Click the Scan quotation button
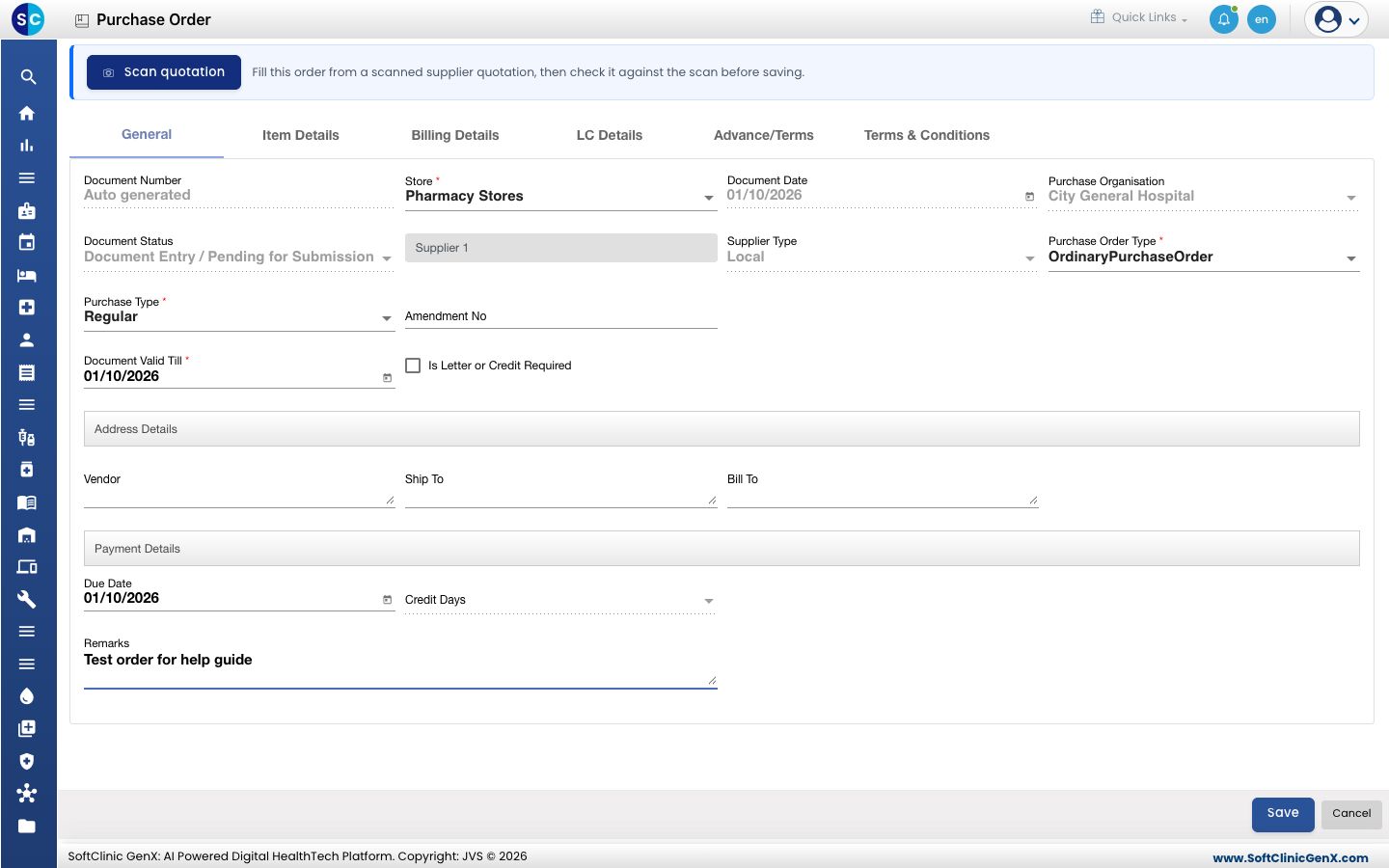1389x868 pixels. click(164, 72)
